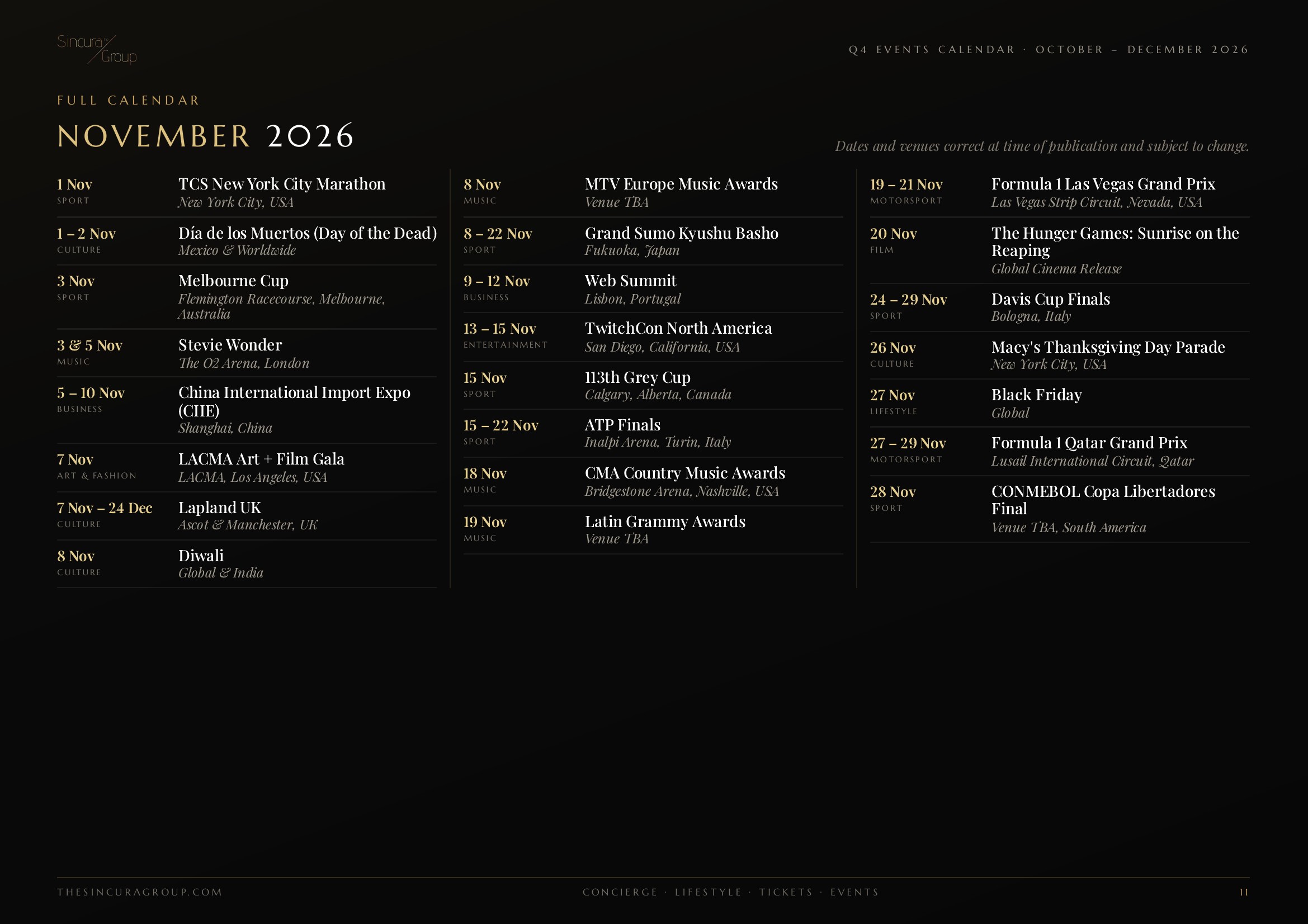1308x924 pixels.
Task: Select the Lapland UK entry
Action: click(219, 508)
